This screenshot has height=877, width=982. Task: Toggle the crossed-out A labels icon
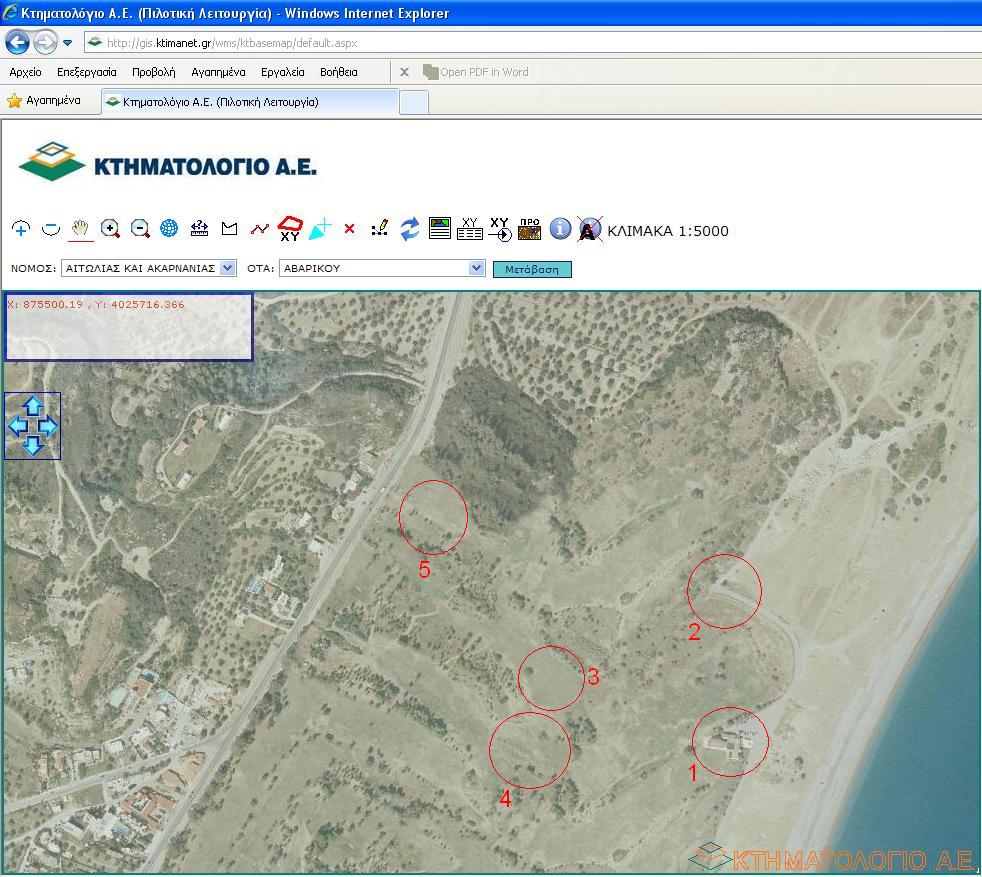pos(590,229)
